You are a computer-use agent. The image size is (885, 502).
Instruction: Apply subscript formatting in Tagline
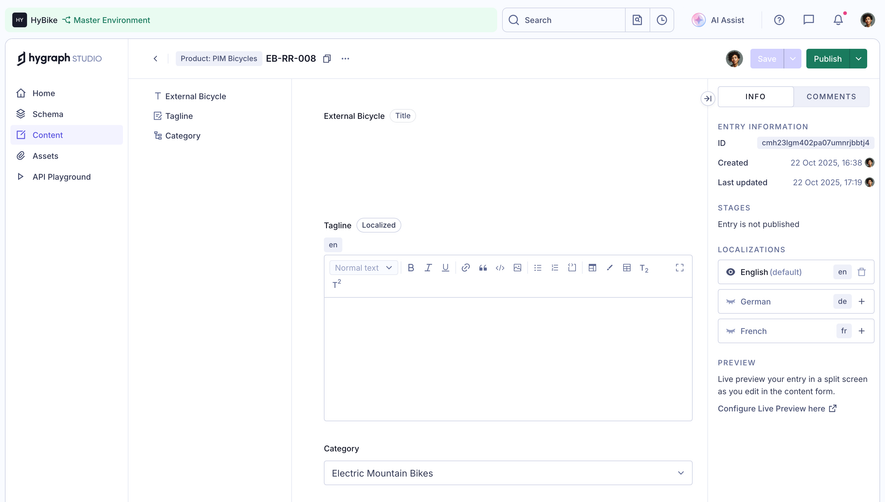coord(644,268)
